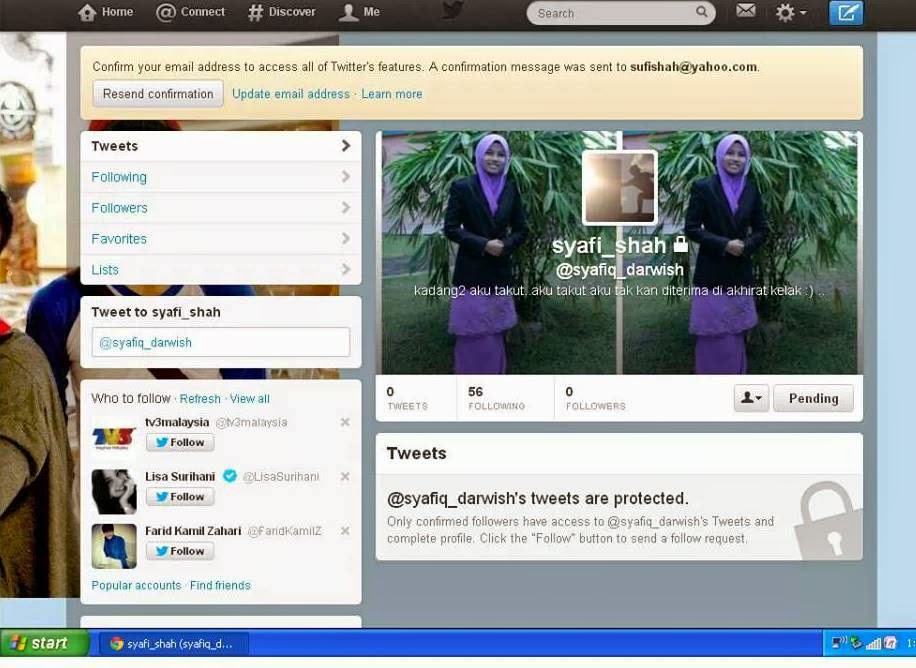
Task: Click chevron next to Tweets
Action: 346,146
